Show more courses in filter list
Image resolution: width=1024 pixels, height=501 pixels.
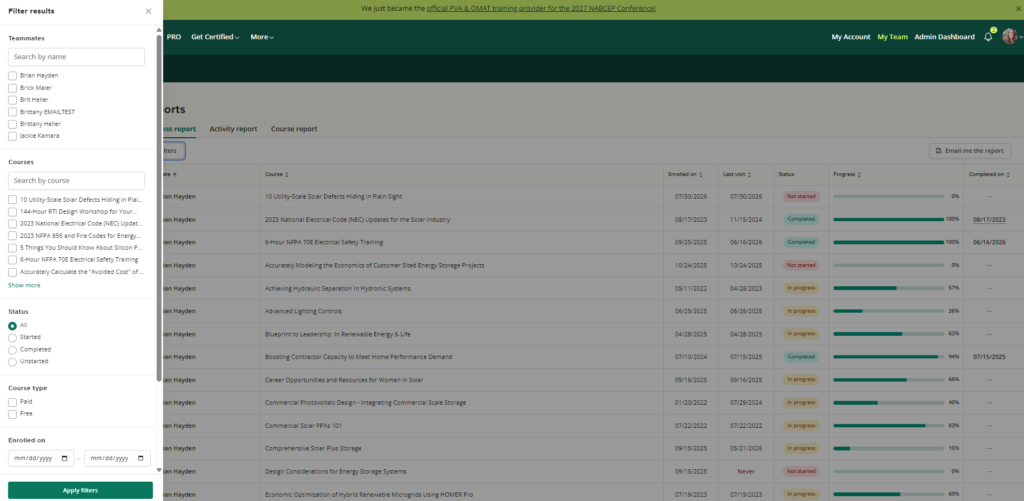click(x=24, y=285)
